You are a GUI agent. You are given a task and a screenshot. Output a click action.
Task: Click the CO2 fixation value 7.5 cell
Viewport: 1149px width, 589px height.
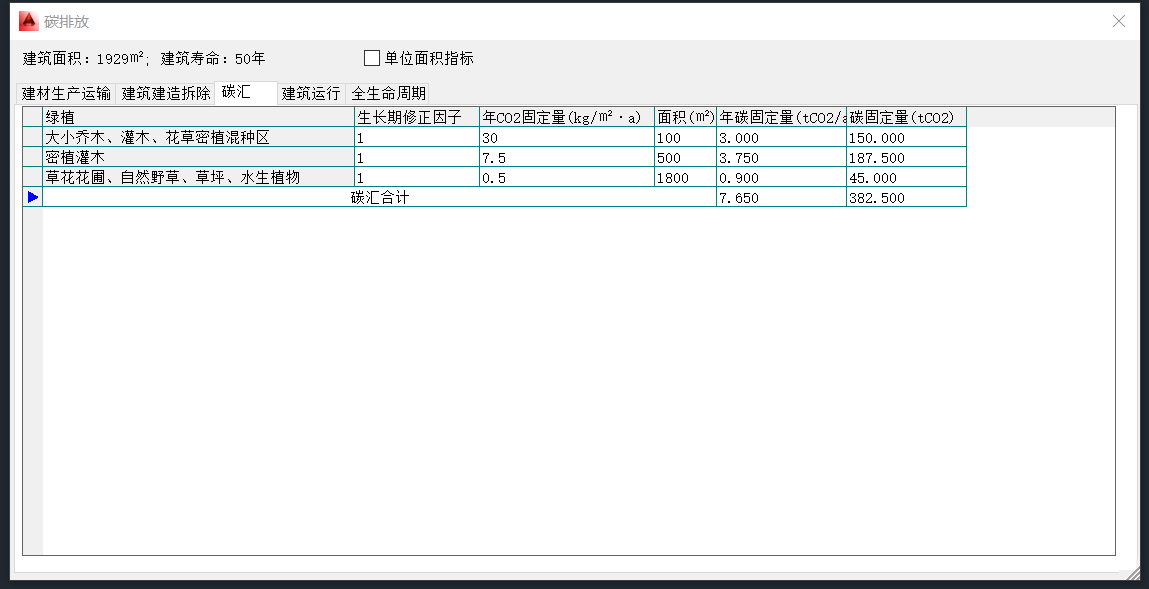(x=566, y=158)
